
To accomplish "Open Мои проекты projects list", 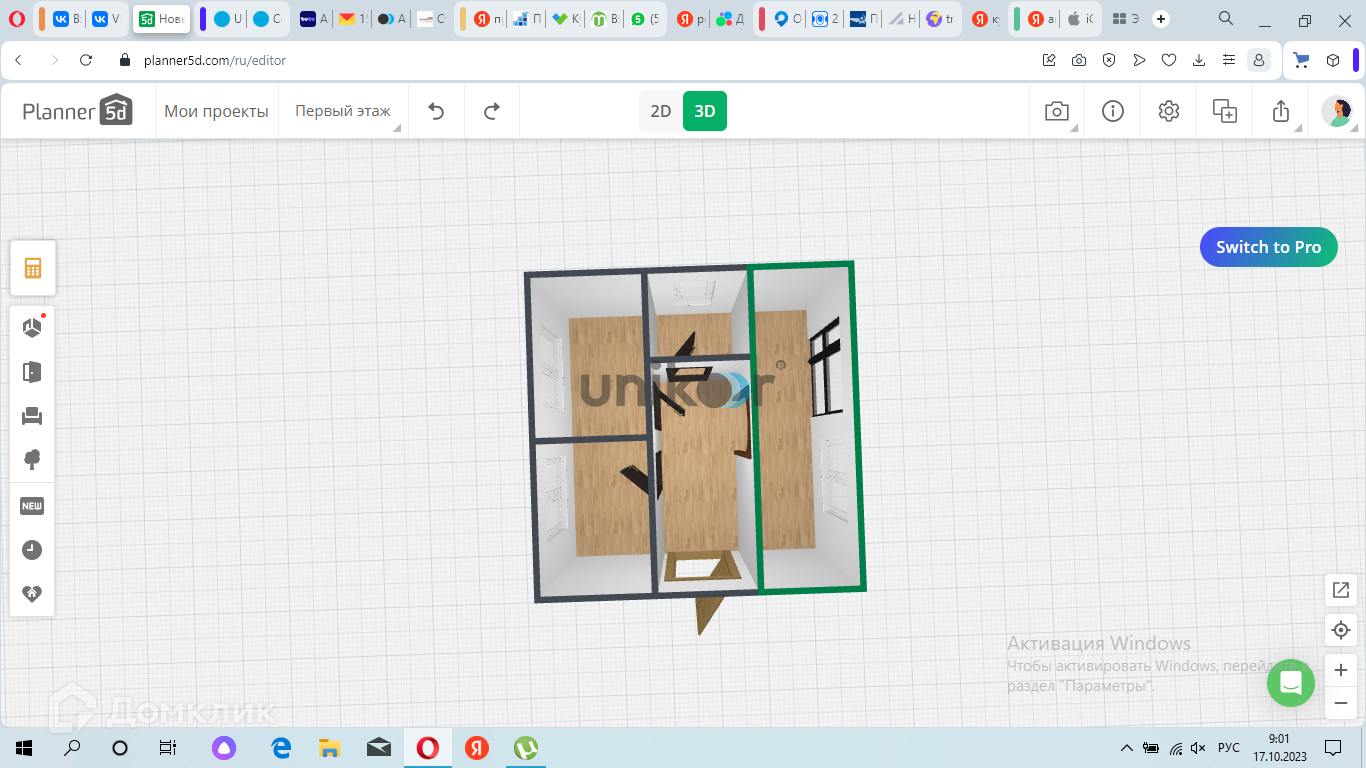I will [x=216, y=111].
